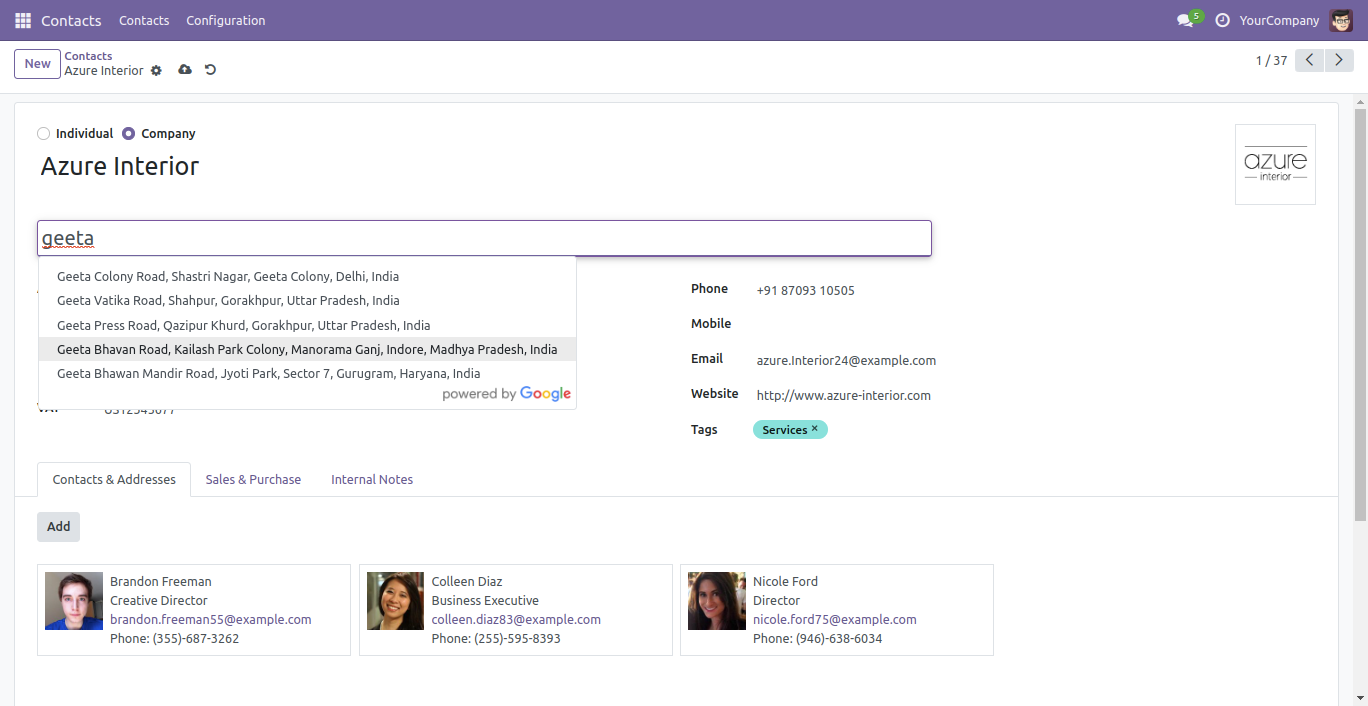Screen dimensions: 1368x706
Task: Open Brandon Freeman's photo
Action: pyautogui.click(x=74, y=601)
